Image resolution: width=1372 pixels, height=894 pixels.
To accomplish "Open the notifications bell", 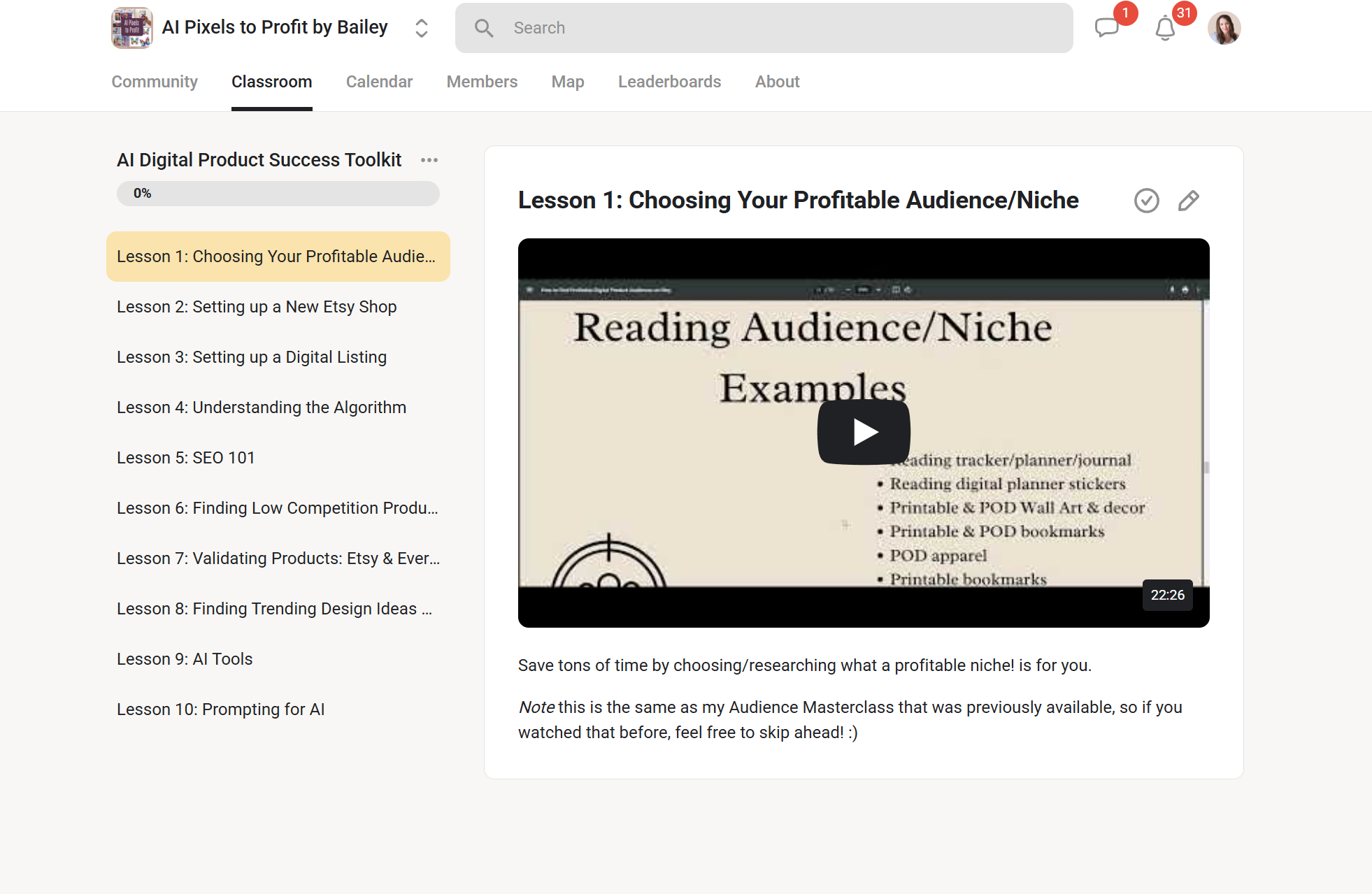I will [1165, 29].
